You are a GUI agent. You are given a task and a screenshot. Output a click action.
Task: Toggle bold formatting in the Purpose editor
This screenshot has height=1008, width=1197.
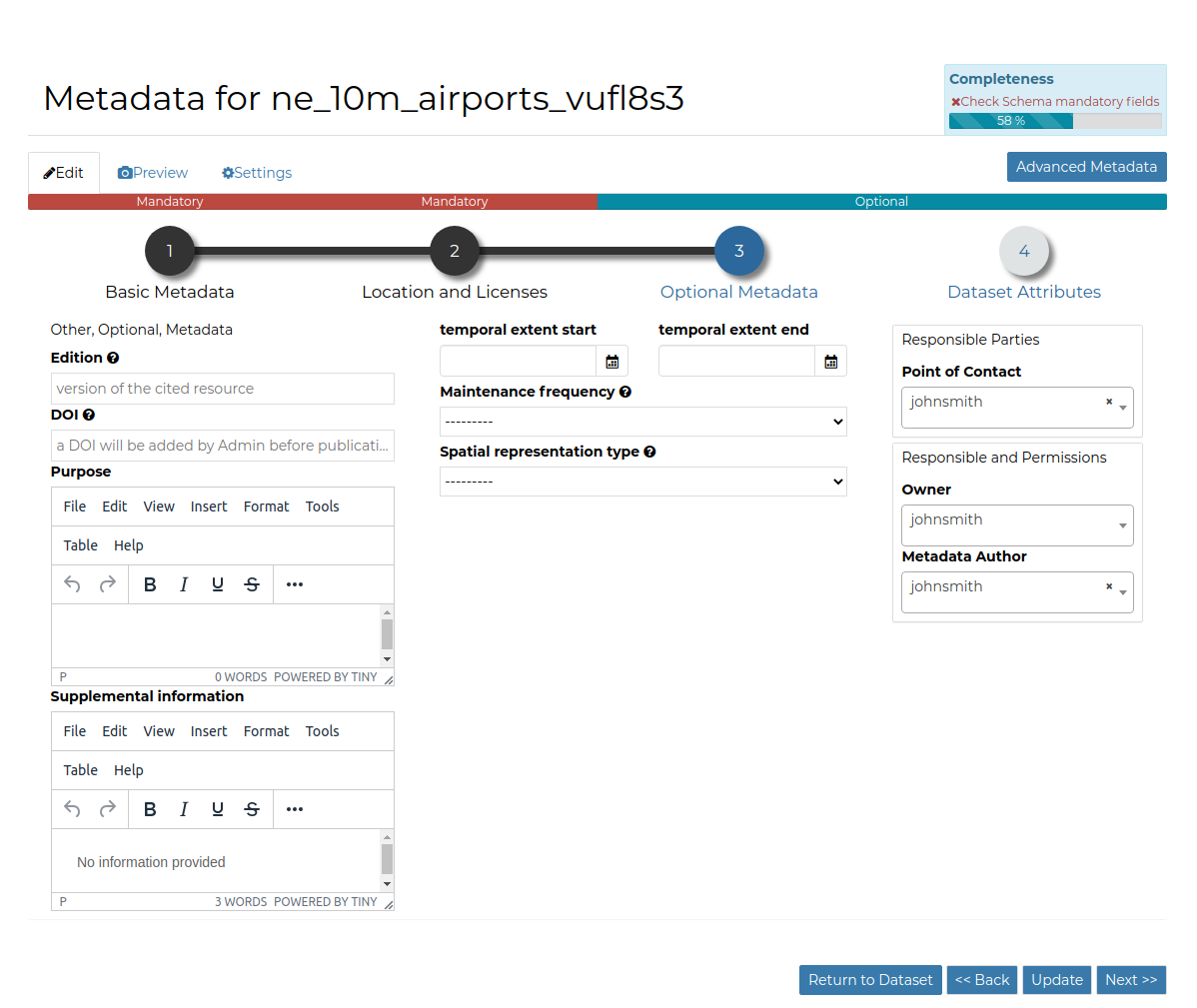pos(149,584)
